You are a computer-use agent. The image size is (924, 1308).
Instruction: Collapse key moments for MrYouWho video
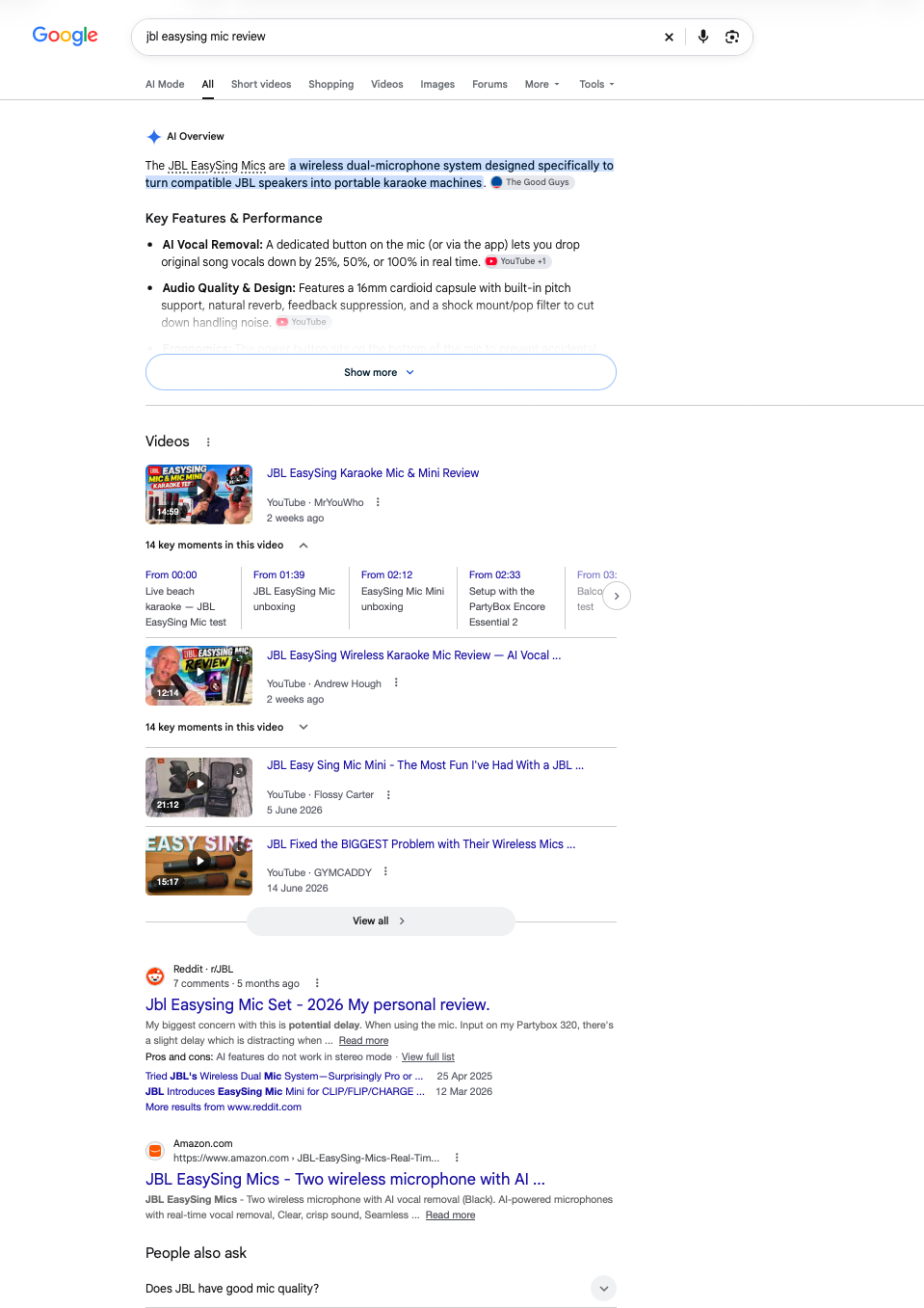click(304, 546)
